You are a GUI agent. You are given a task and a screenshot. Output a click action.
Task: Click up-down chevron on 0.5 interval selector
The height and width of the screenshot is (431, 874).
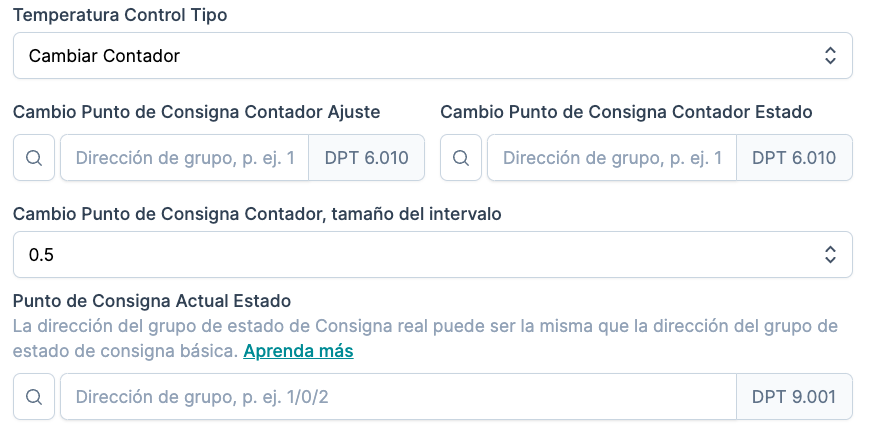coord(830,255)
